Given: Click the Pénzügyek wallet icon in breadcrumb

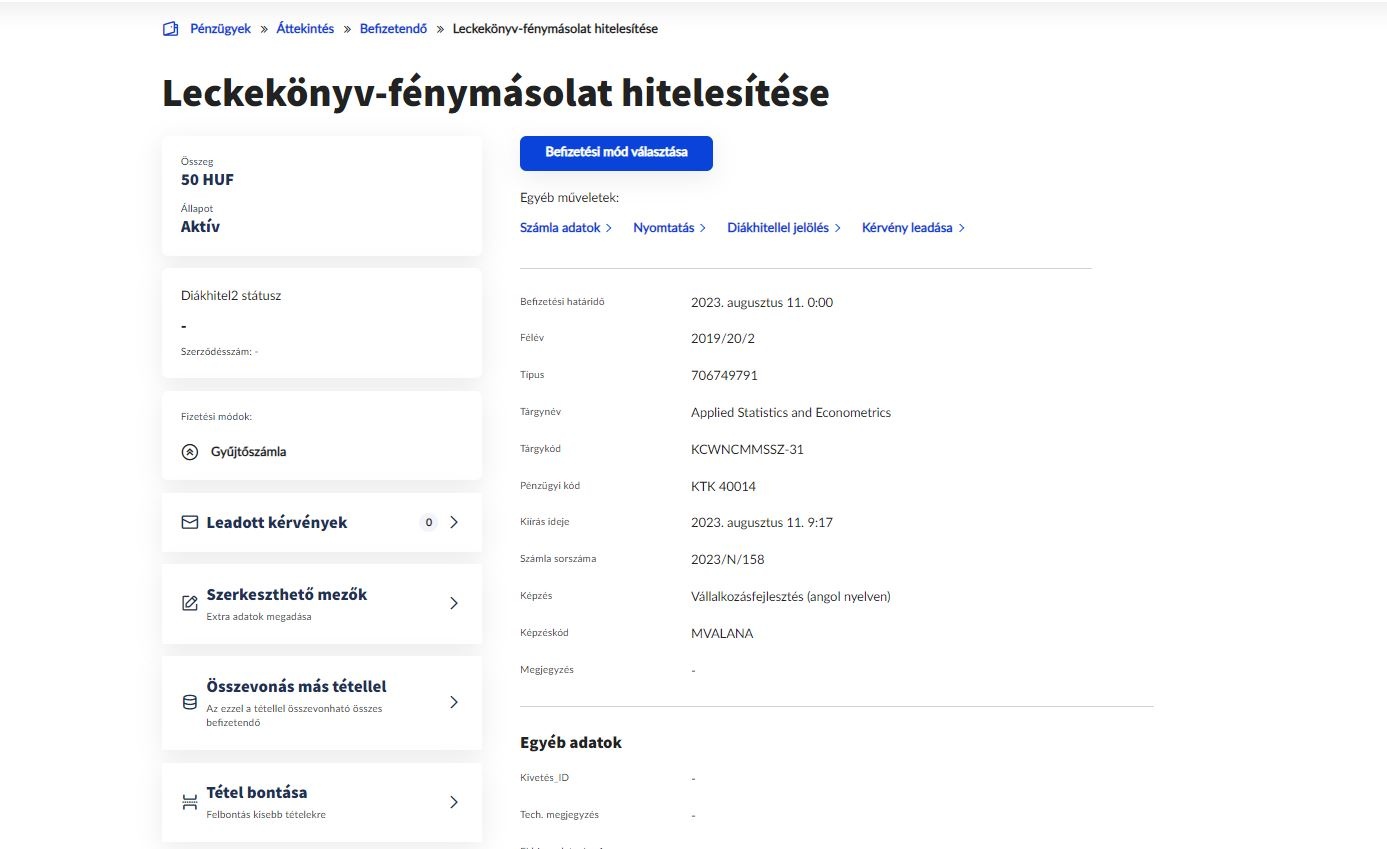Looking at the screenshot, I should [x=170, y=29].
